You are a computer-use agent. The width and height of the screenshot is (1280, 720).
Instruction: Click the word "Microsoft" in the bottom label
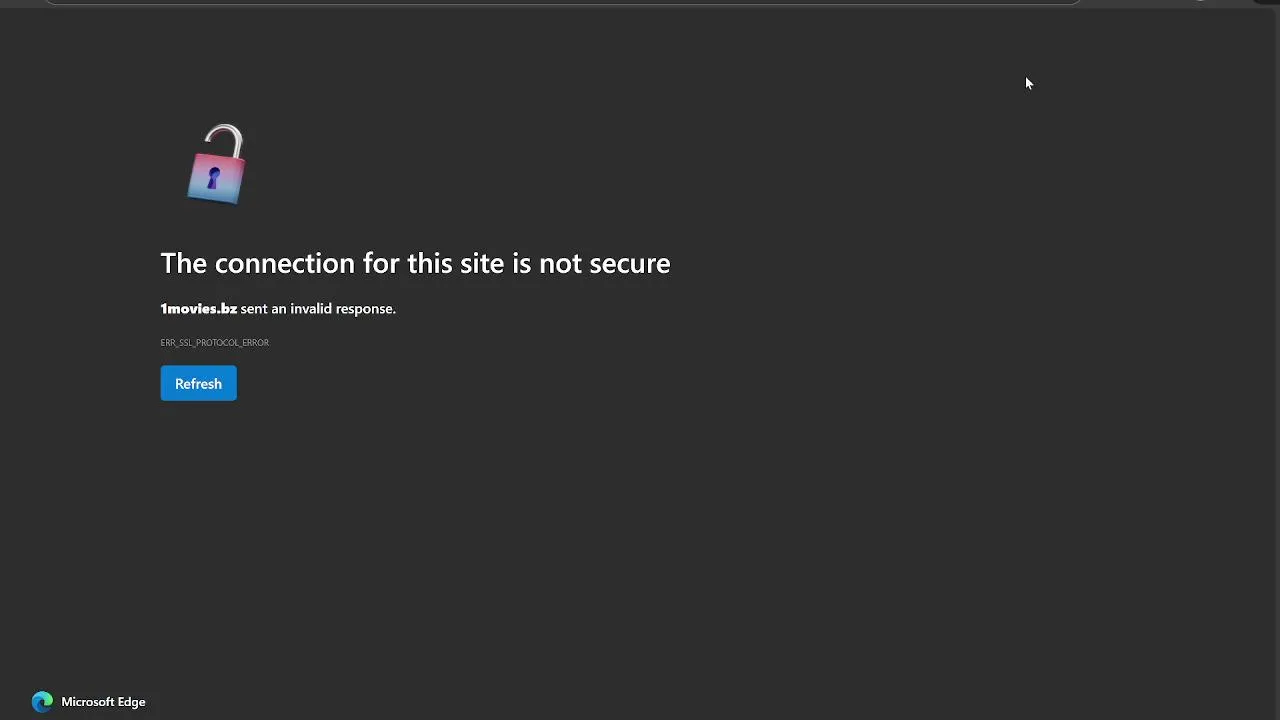click(x=89, y=702)
